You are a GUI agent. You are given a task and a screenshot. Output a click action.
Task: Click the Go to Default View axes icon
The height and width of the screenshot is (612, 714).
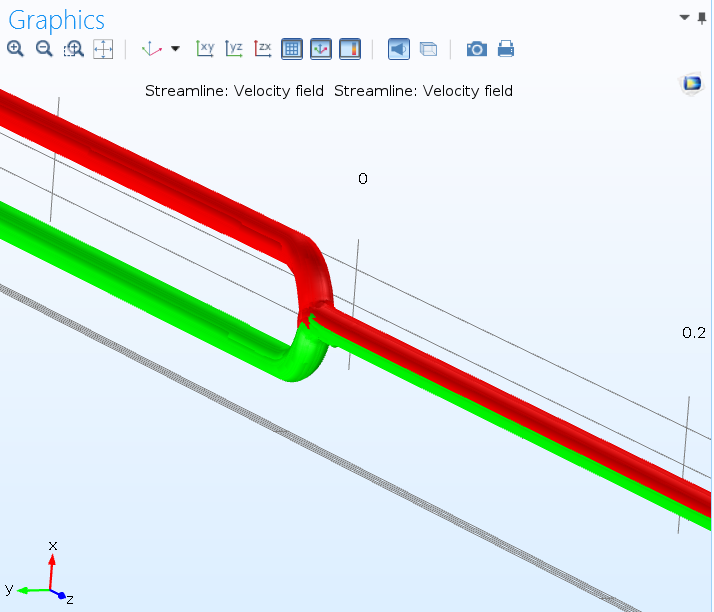point(152,48)
